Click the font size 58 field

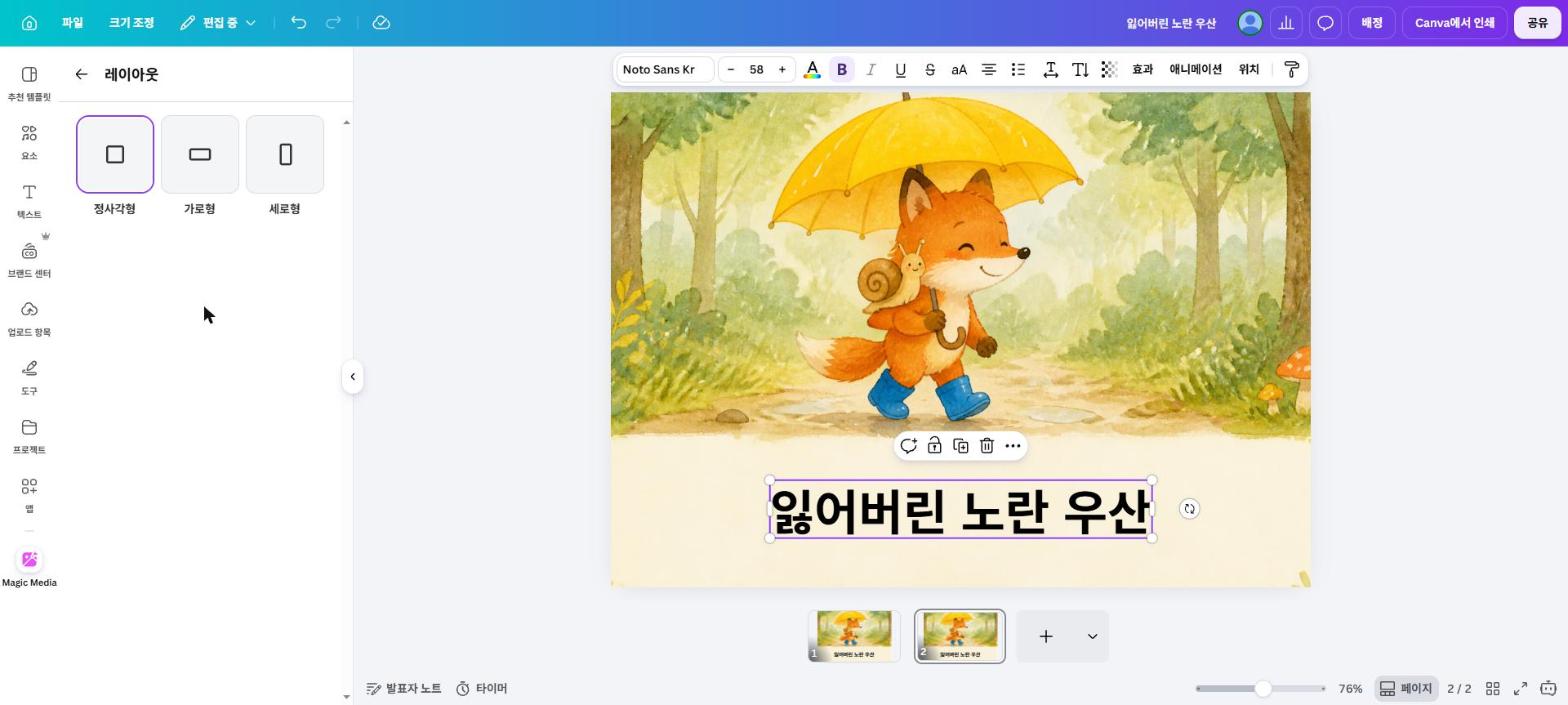pos(756,69)
